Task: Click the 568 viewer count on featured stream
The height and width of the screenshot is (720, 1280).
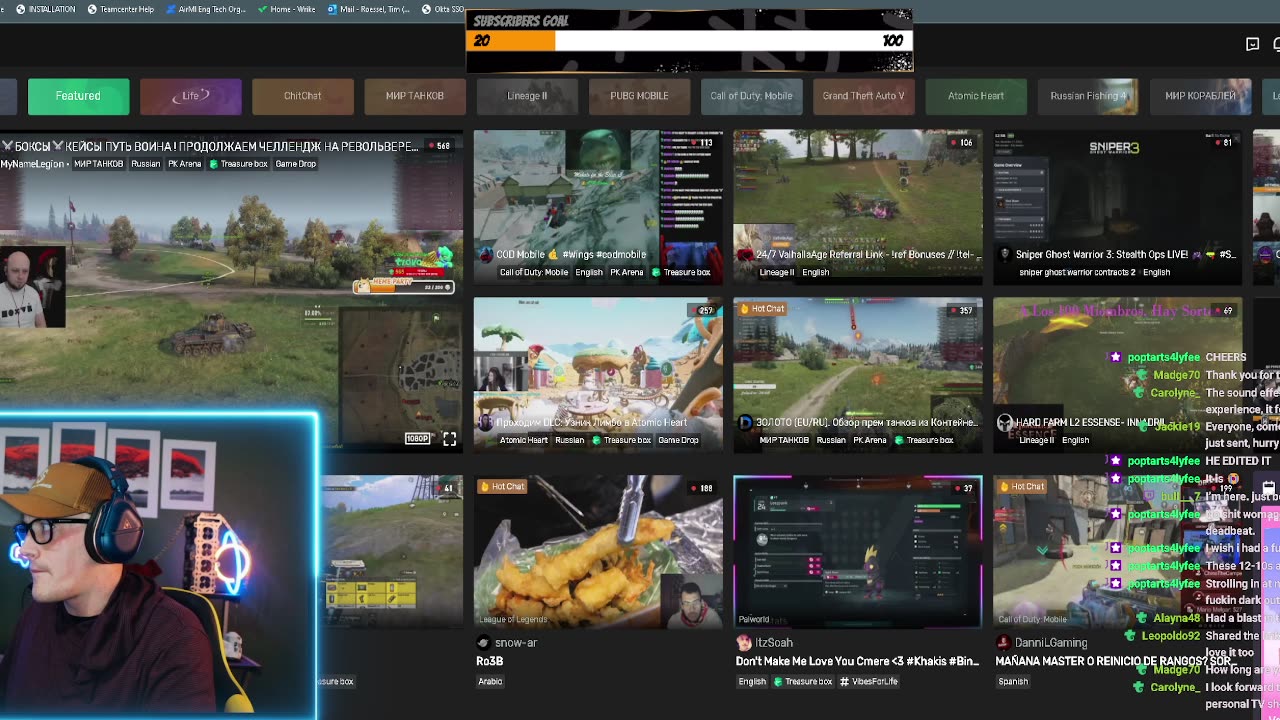Action: (439, 146)
